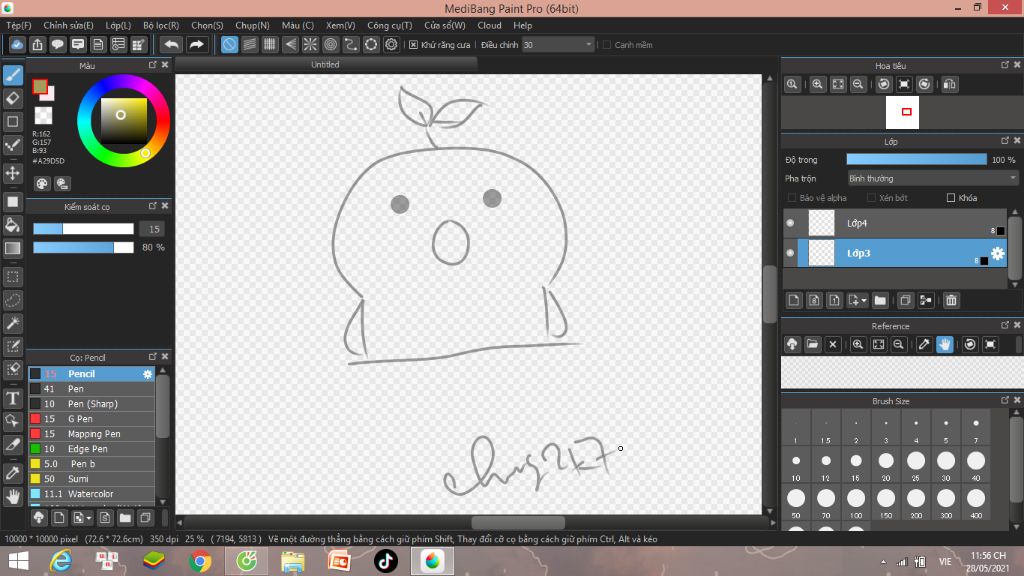Viewport: 1024px width, 576px height.
Task: Click the Undo arrow in toolbar
Action: (171, 44)
